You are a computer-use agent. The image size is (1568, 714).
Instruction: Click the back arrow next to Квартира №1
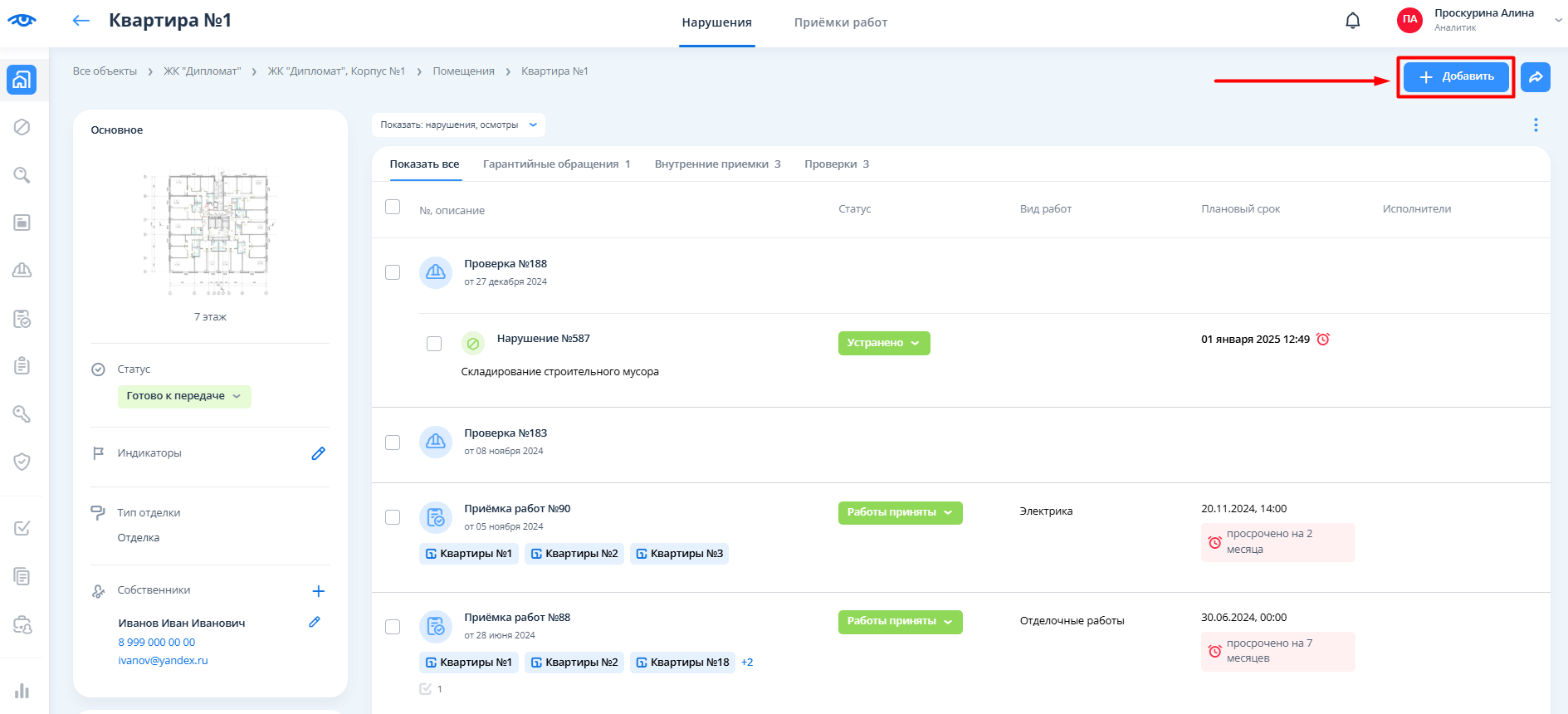point(81,21)
